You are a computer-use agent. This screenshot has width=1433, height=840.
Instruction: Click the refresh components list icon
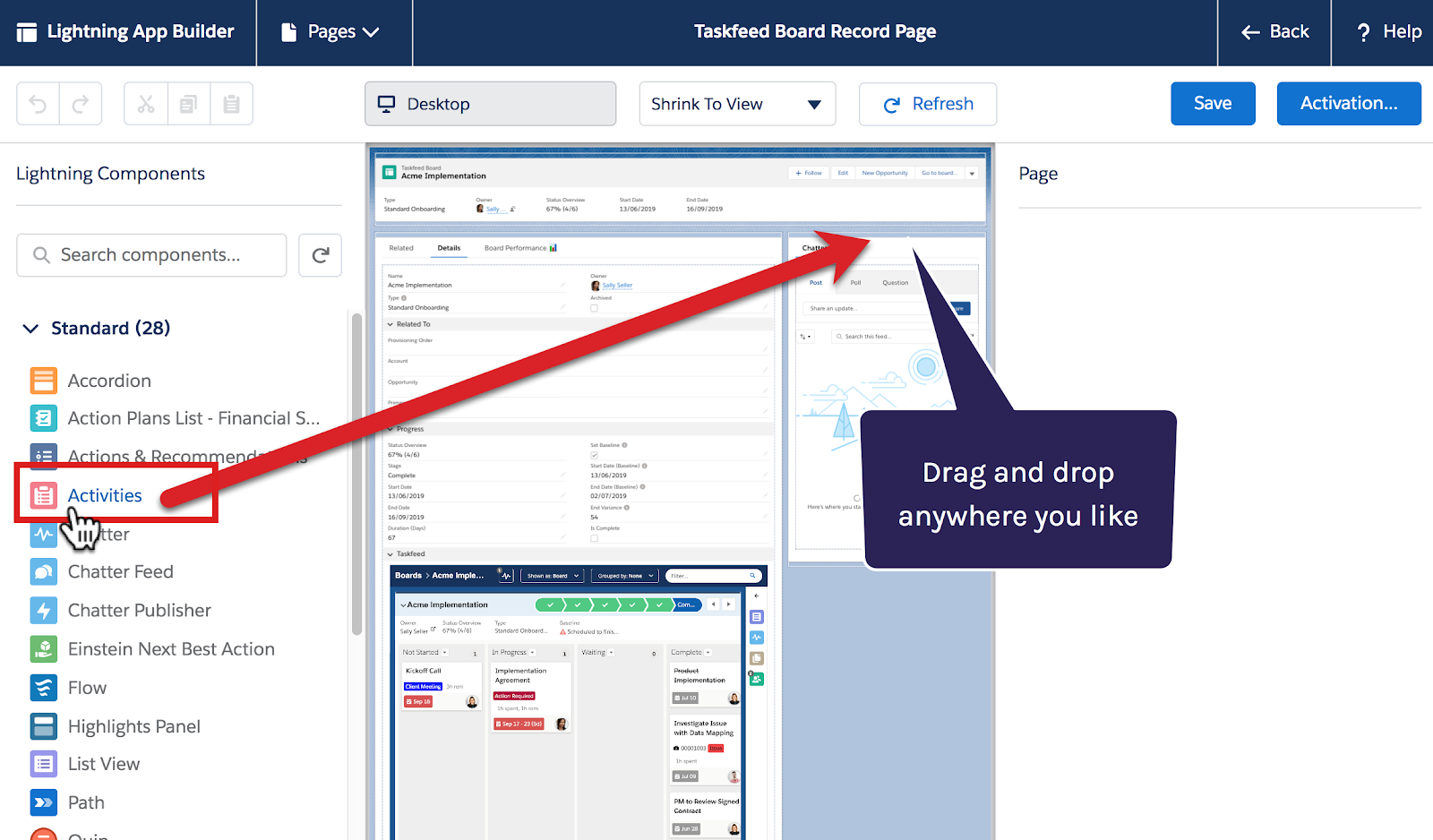(x=320, y=255)
